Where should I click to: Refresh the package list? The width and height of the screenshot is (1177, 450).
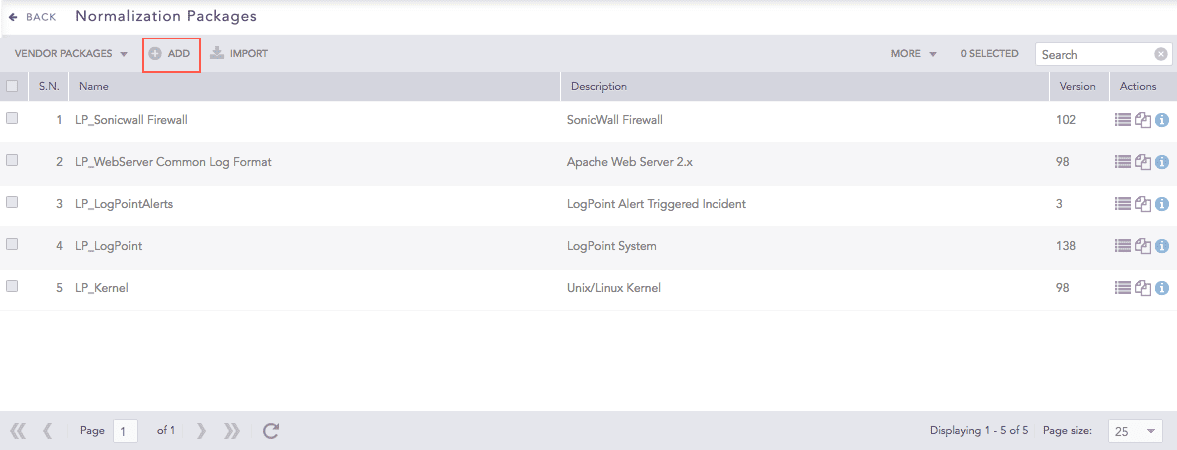(x=271, y=431)
